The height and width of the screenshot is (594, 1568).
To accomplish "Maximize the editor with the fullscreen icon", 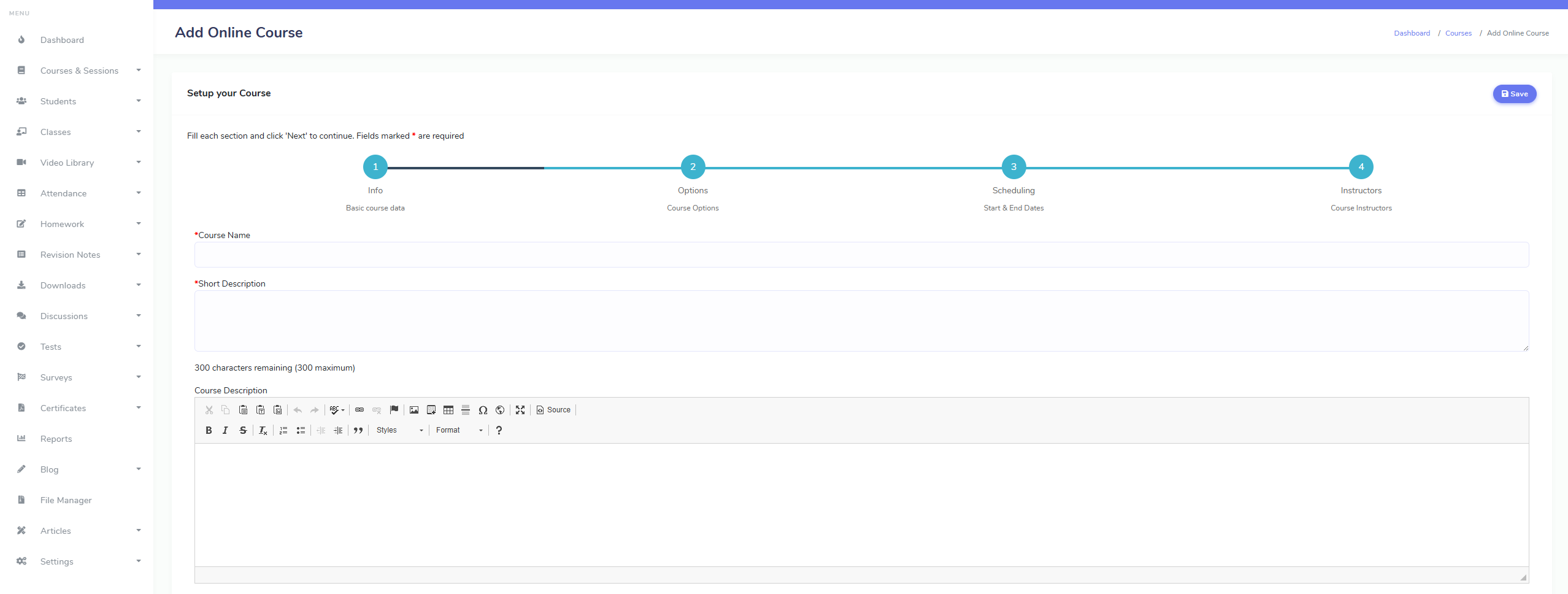I will point(520,410).
